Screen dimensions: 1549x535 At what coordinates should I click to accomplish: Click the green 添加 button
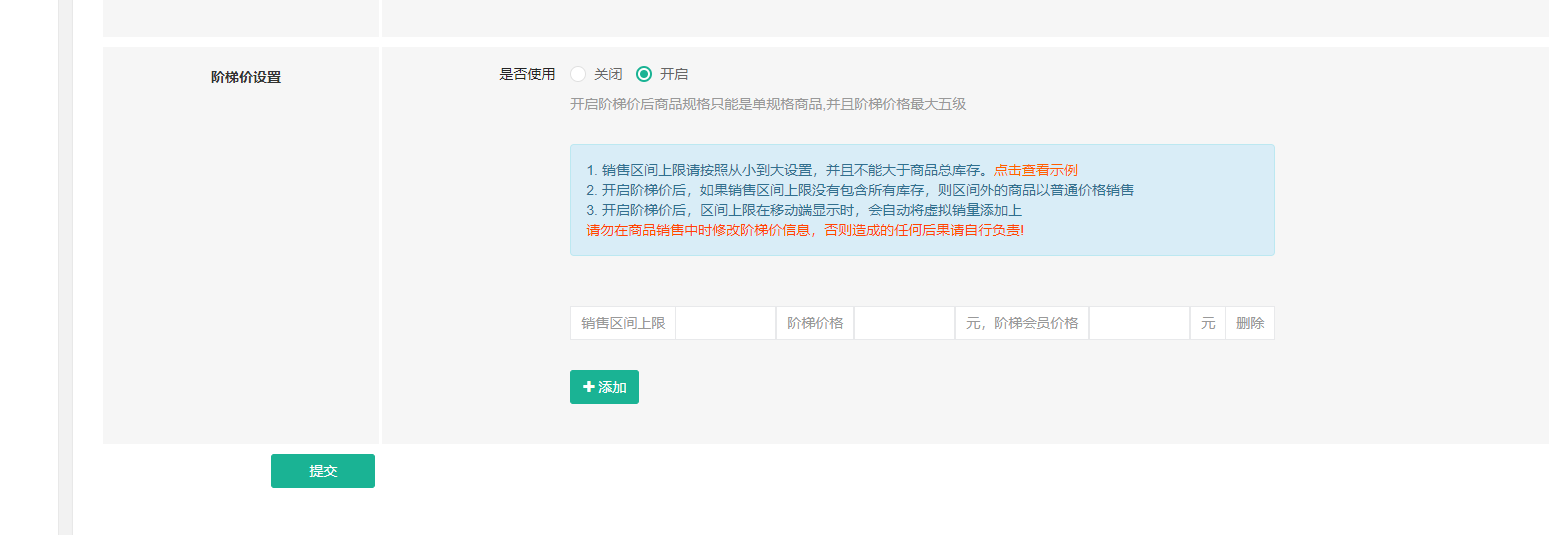(x=604, y=387)
